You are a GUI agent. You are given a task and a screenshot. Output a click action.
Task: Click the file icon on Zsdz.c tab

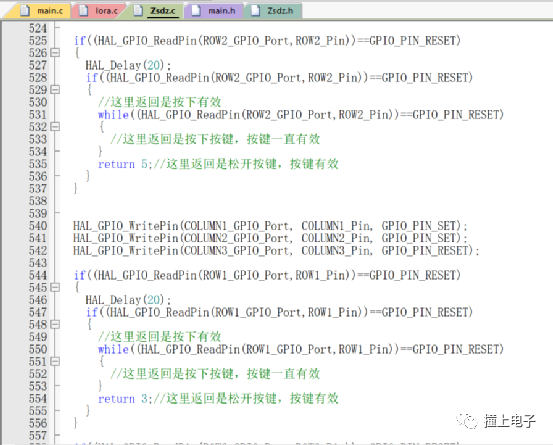[x=138, y=11]
